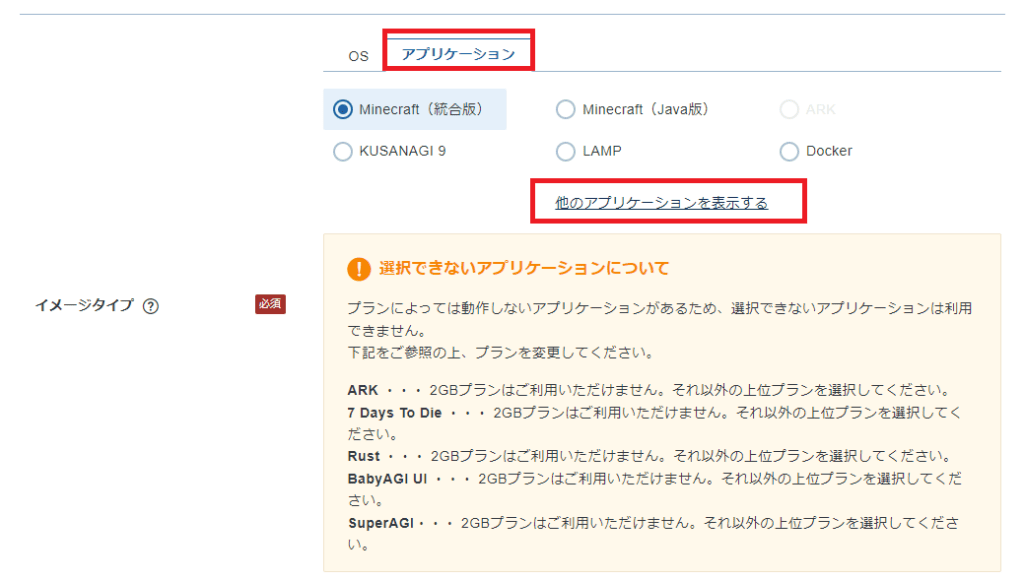This screenshot has height=581, width=1024.
Task: Choose the Docker radio option
Action: point(816,151)
